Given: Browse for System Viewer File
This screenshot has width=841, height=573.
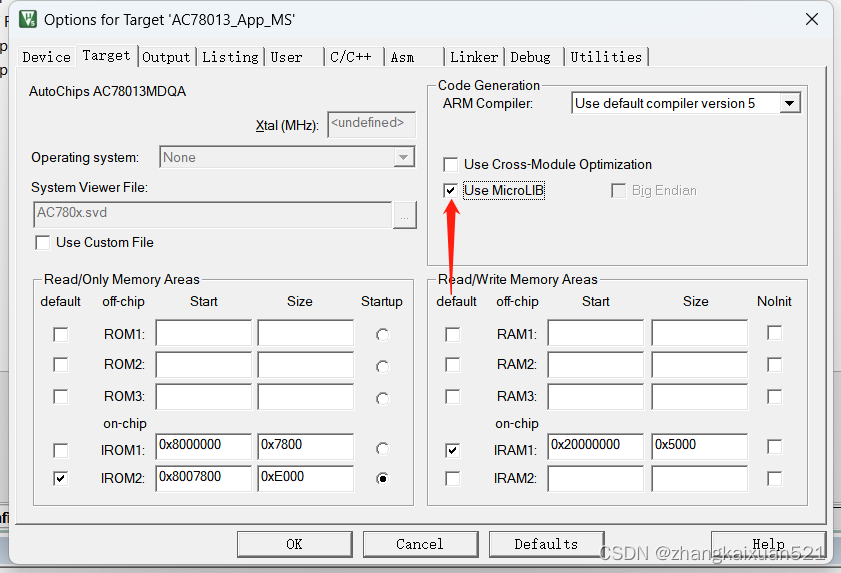Looking at the screenshot, I should [x=404, y=216].
